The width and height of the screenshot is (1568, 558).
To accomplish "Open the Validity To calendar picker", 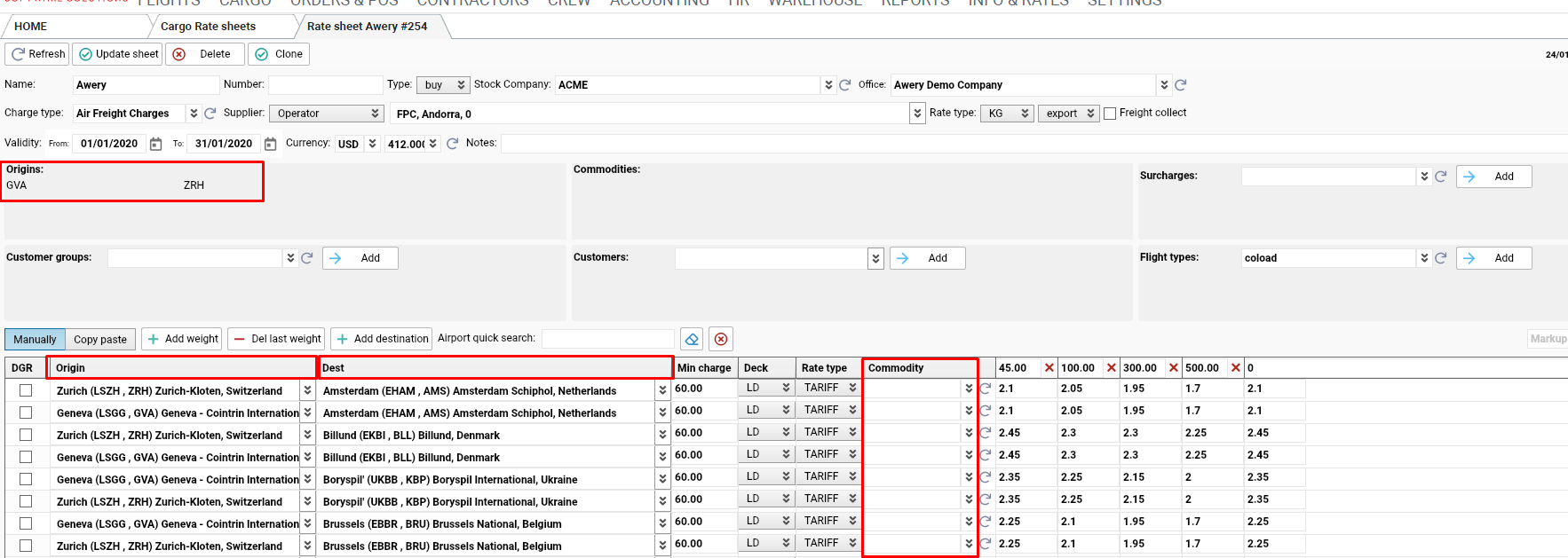I will 271,144.
